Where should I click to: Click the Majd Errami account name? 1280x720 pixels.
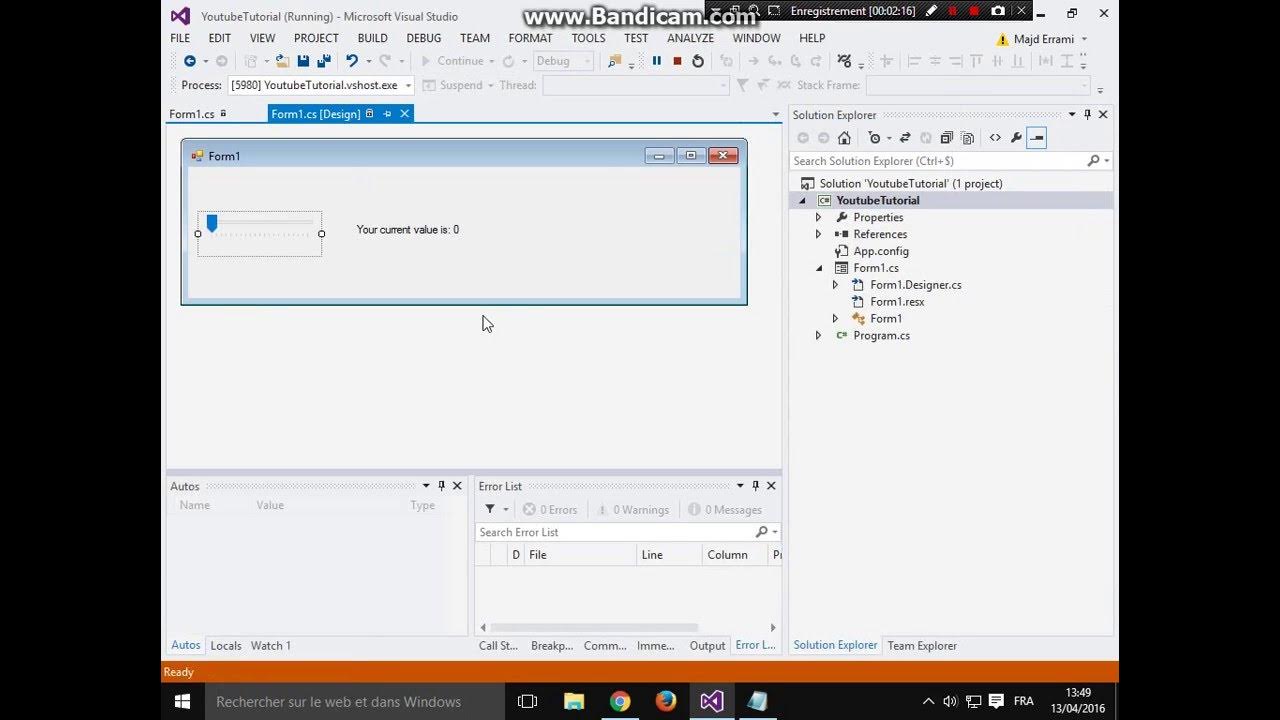pyautogui.click(x=1044, y=39)
